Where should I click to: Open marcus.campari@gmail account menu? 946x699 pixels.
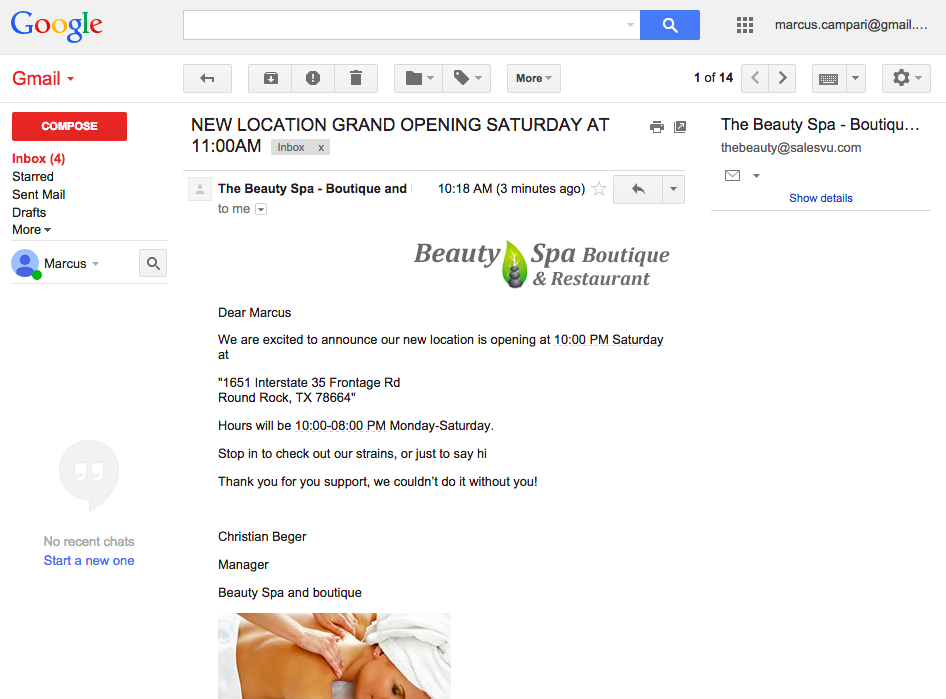[x=851, y=25]
